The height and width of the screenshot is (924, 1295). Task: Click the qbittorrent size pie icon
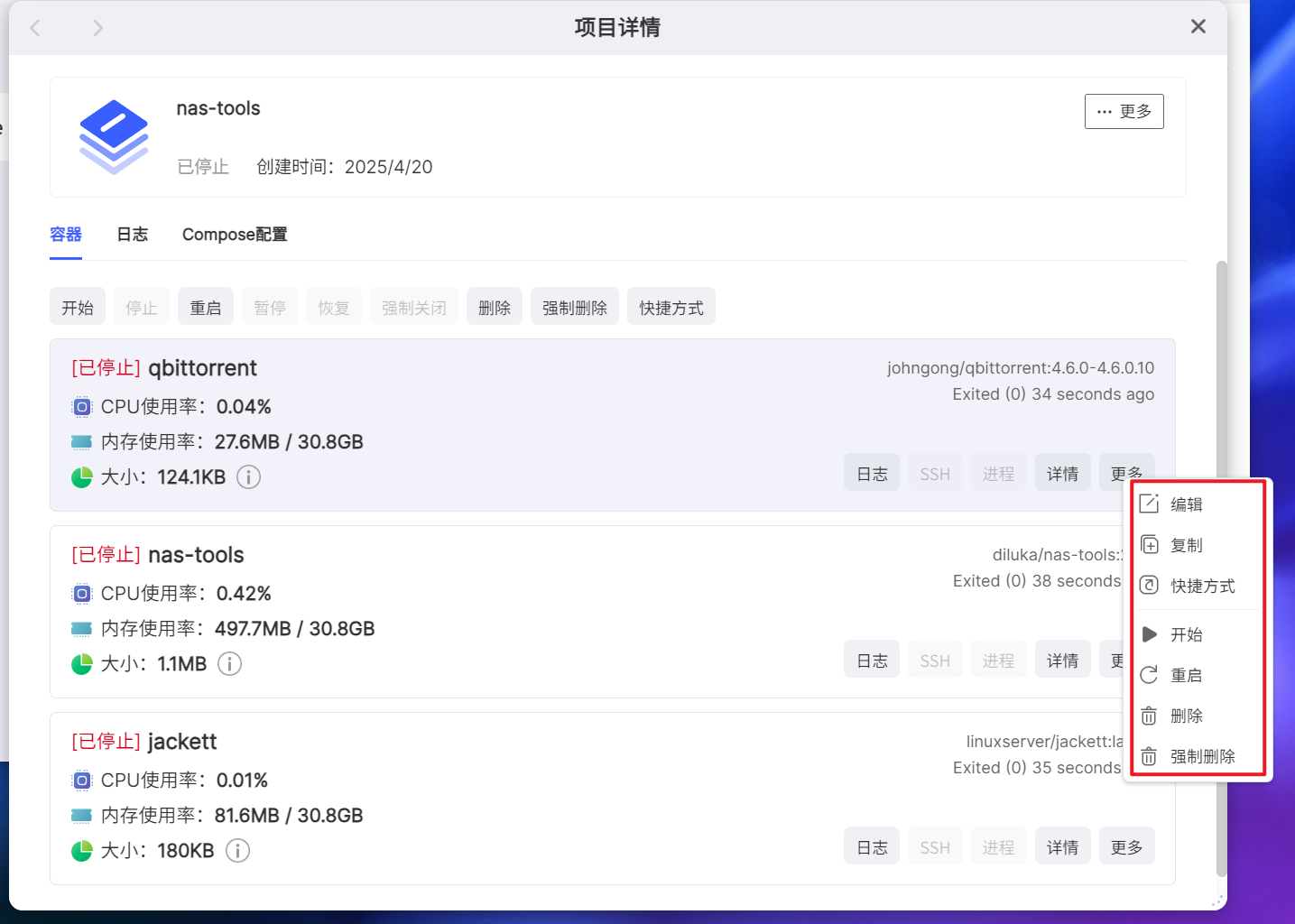(x=82, y=477)
